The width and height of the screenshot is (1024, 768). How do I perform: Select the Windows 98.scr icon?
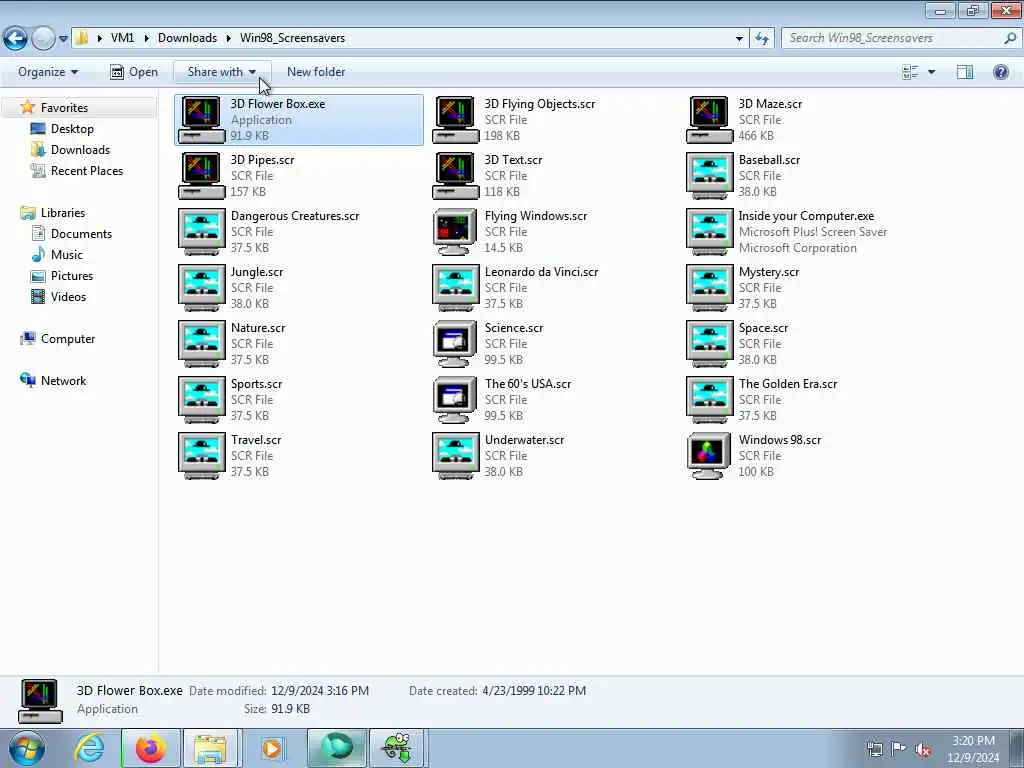point(709,456)
